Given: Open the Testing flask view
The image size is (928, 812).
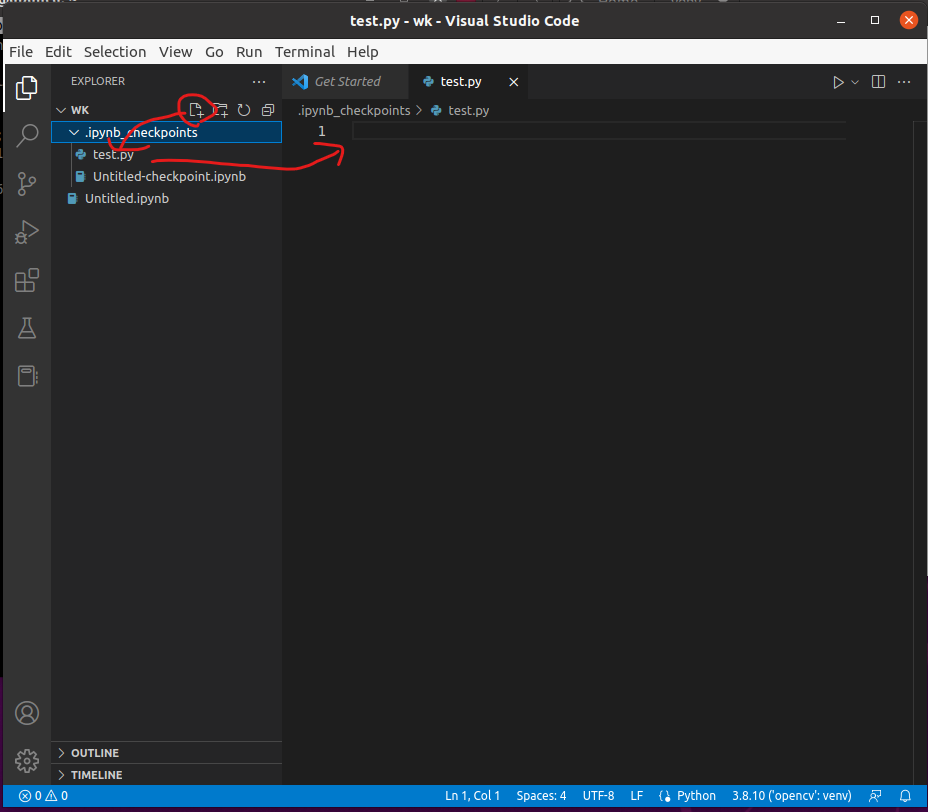Looking at the screenshot, I should pyautogui.click(x=27, y=328).
